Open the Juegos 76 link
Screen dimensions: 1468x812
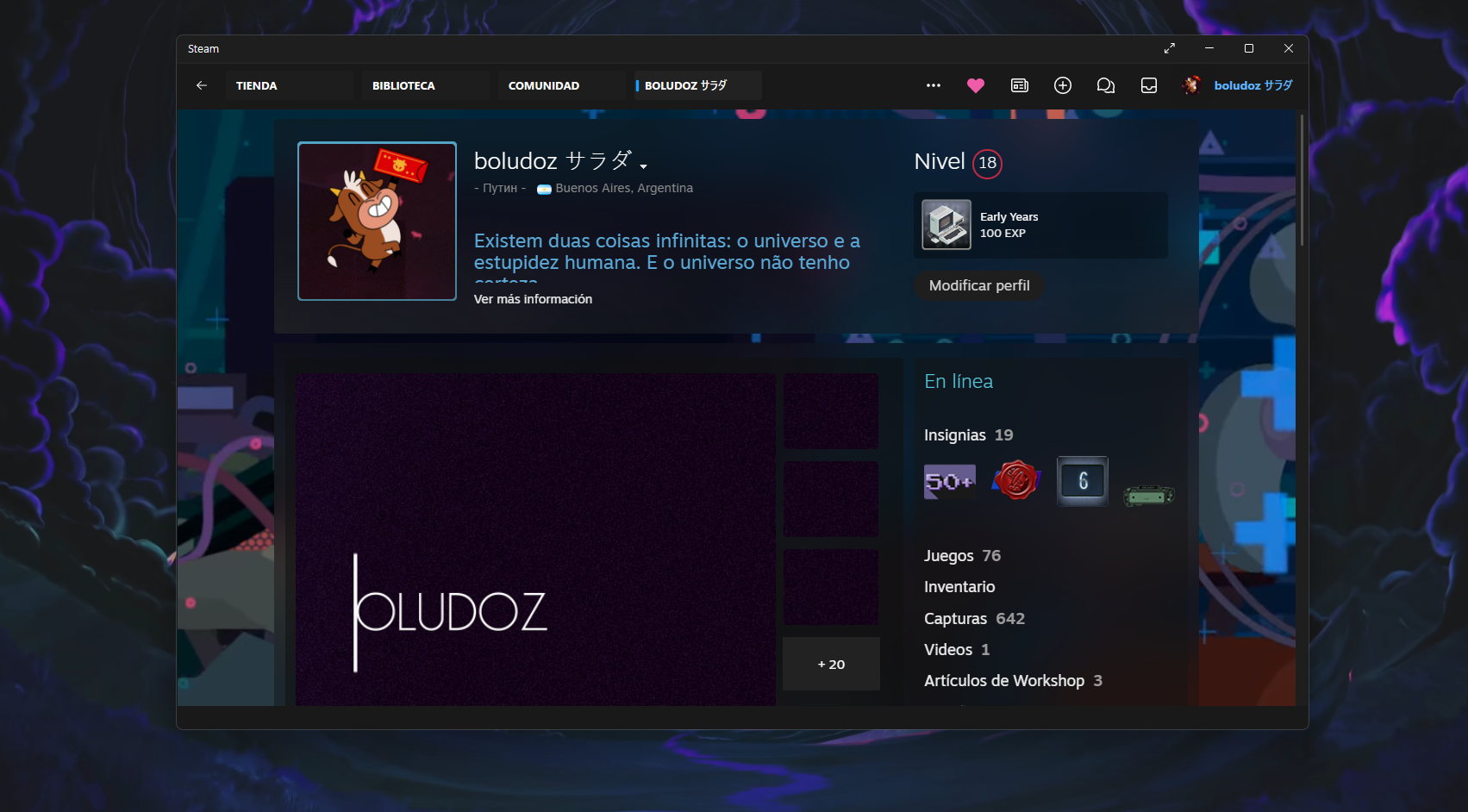(962, 556)
